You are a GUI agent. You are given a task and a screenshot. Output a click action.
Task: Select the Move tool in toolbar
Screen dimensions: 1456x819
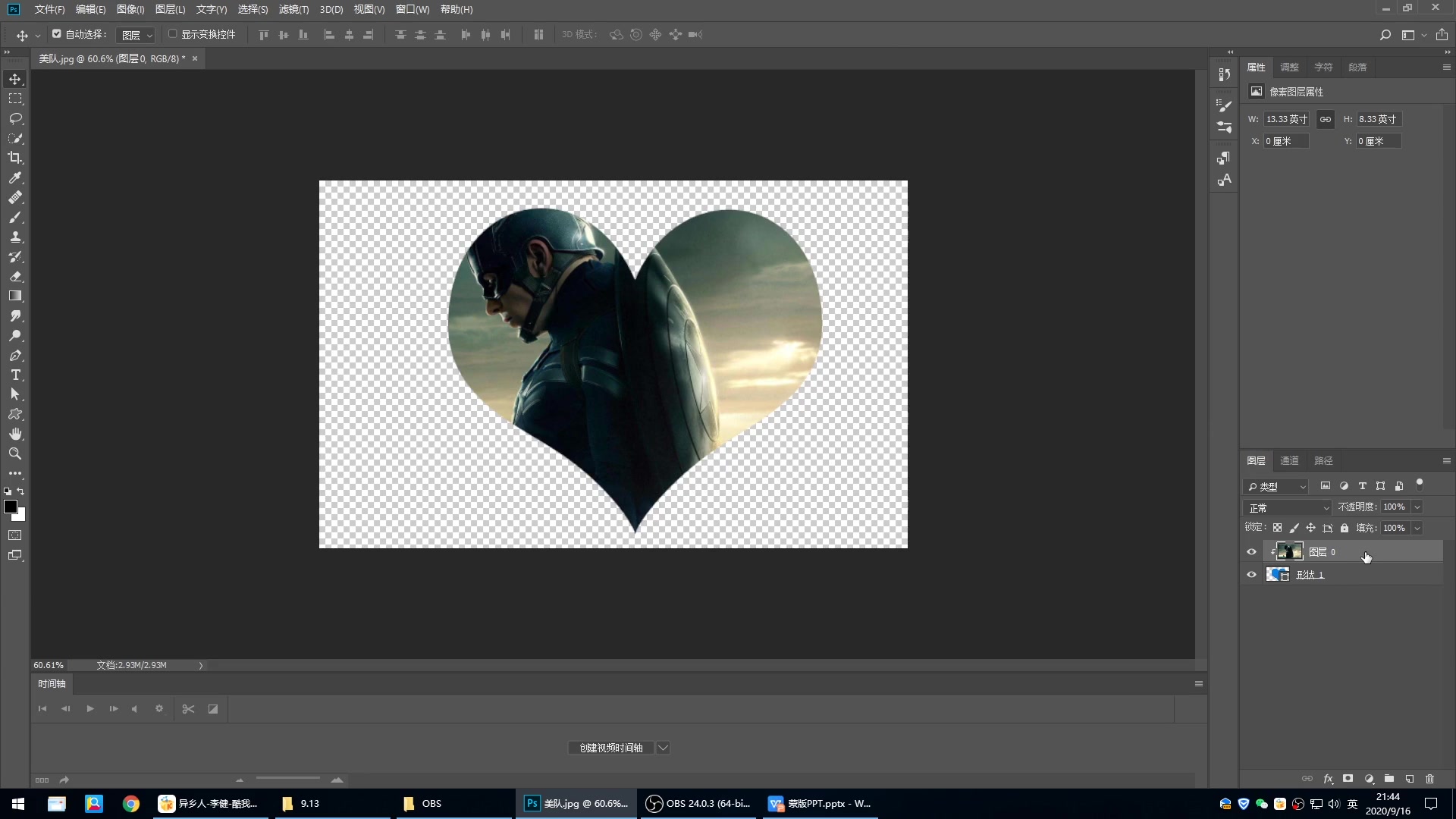(15, 78)
